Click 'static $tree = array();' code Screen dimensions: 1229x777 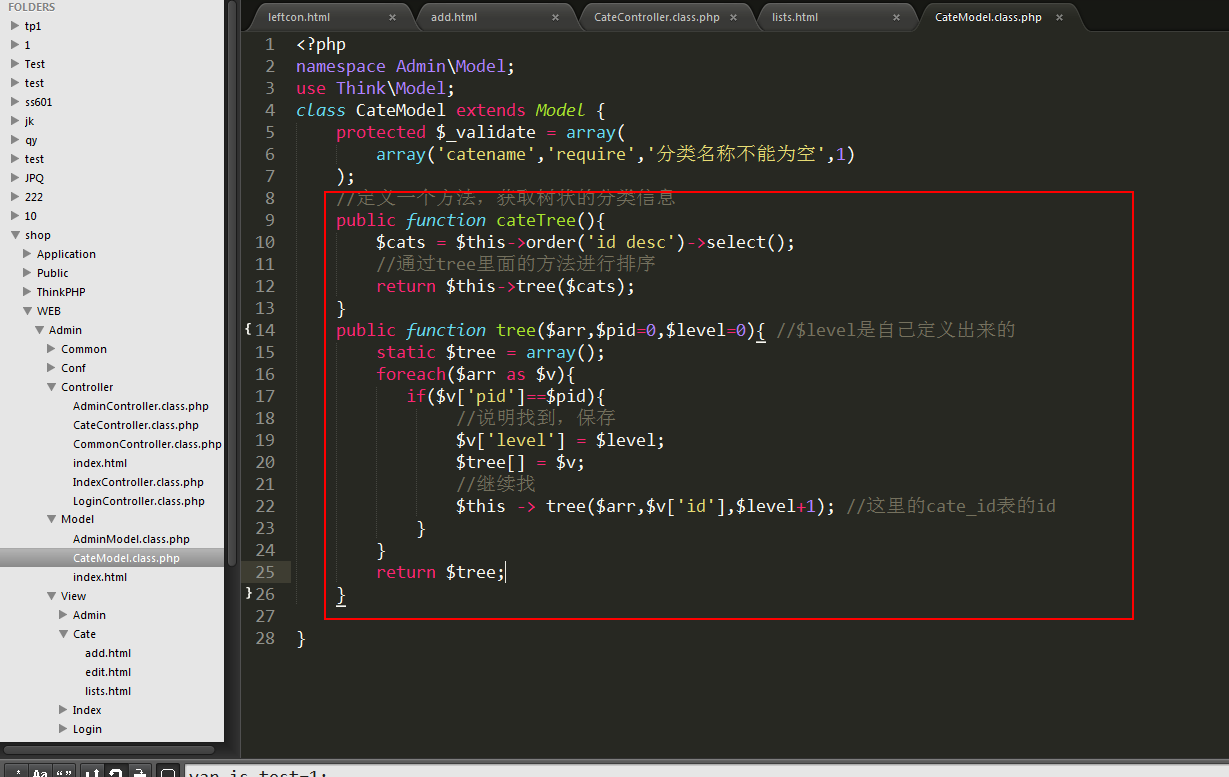(490, 352)
